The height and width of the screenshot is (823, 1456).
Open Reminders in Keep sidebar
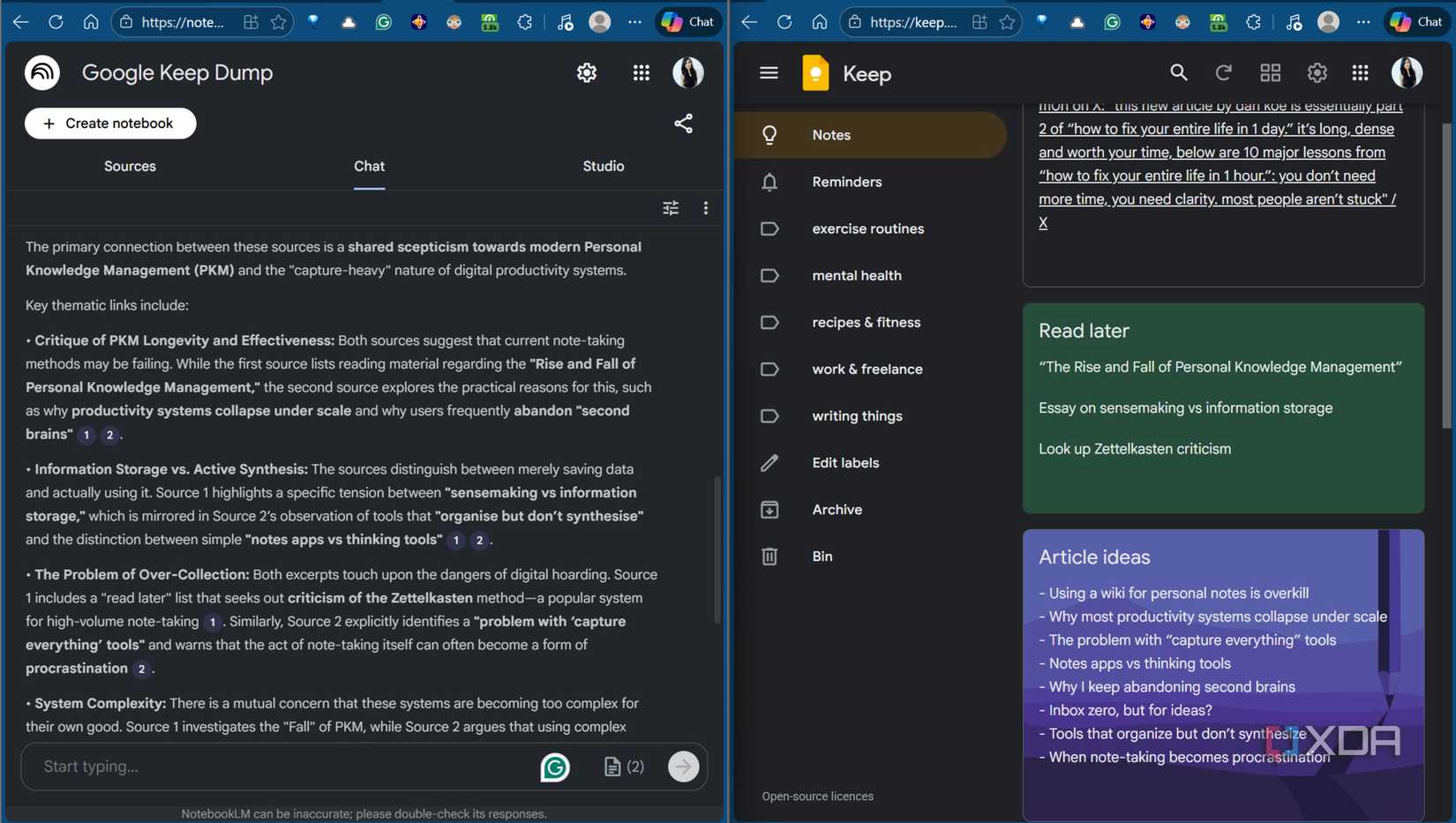[870, 182]
